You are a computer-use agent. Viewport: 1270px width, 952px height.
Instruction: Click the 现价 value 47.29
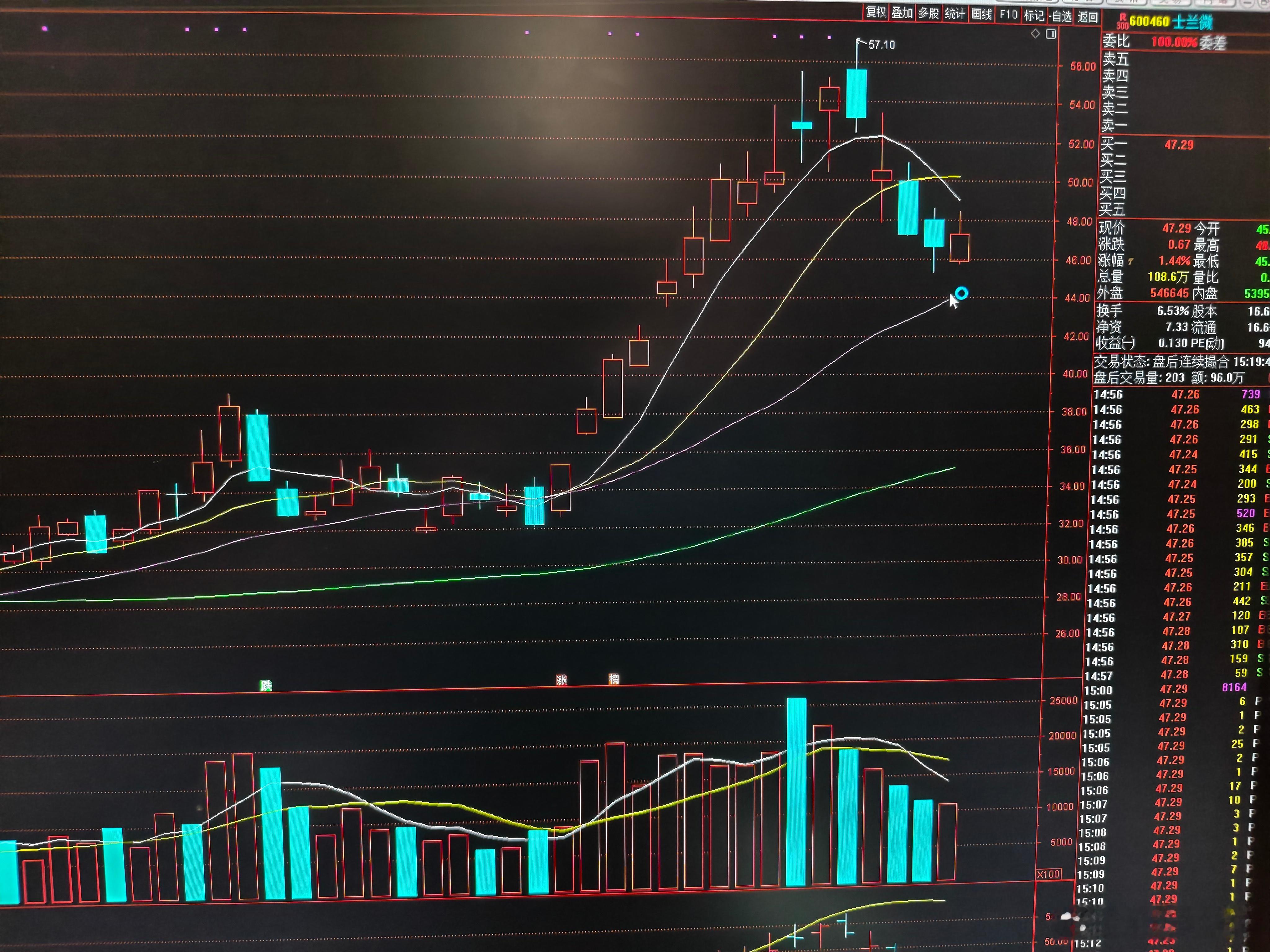(x=1176, y=228)
